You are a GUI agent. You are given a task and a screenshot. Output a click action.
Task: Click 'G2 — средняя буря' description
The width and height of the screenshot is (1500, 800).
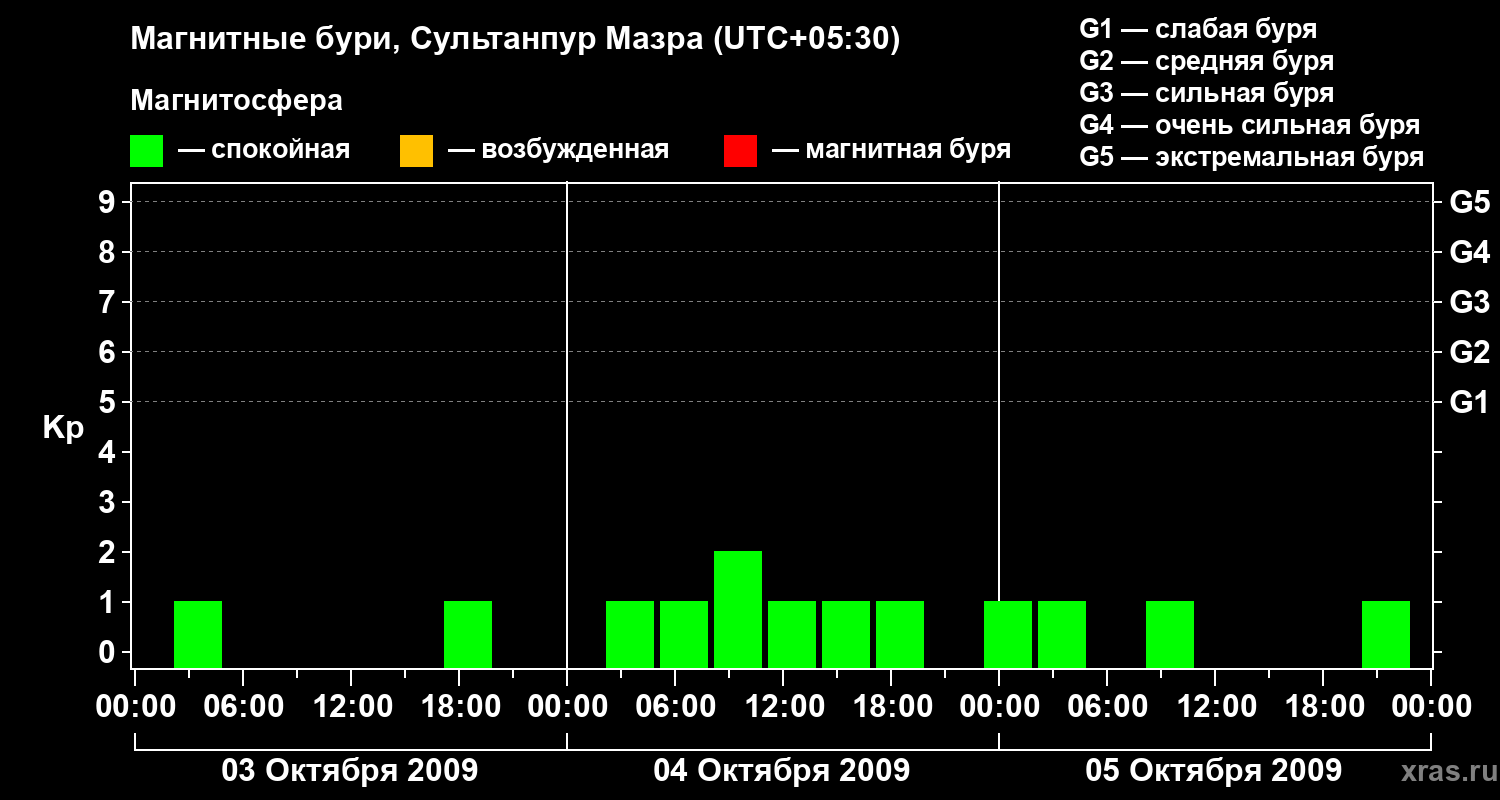pyautogui.click(x=1206, y=61)
